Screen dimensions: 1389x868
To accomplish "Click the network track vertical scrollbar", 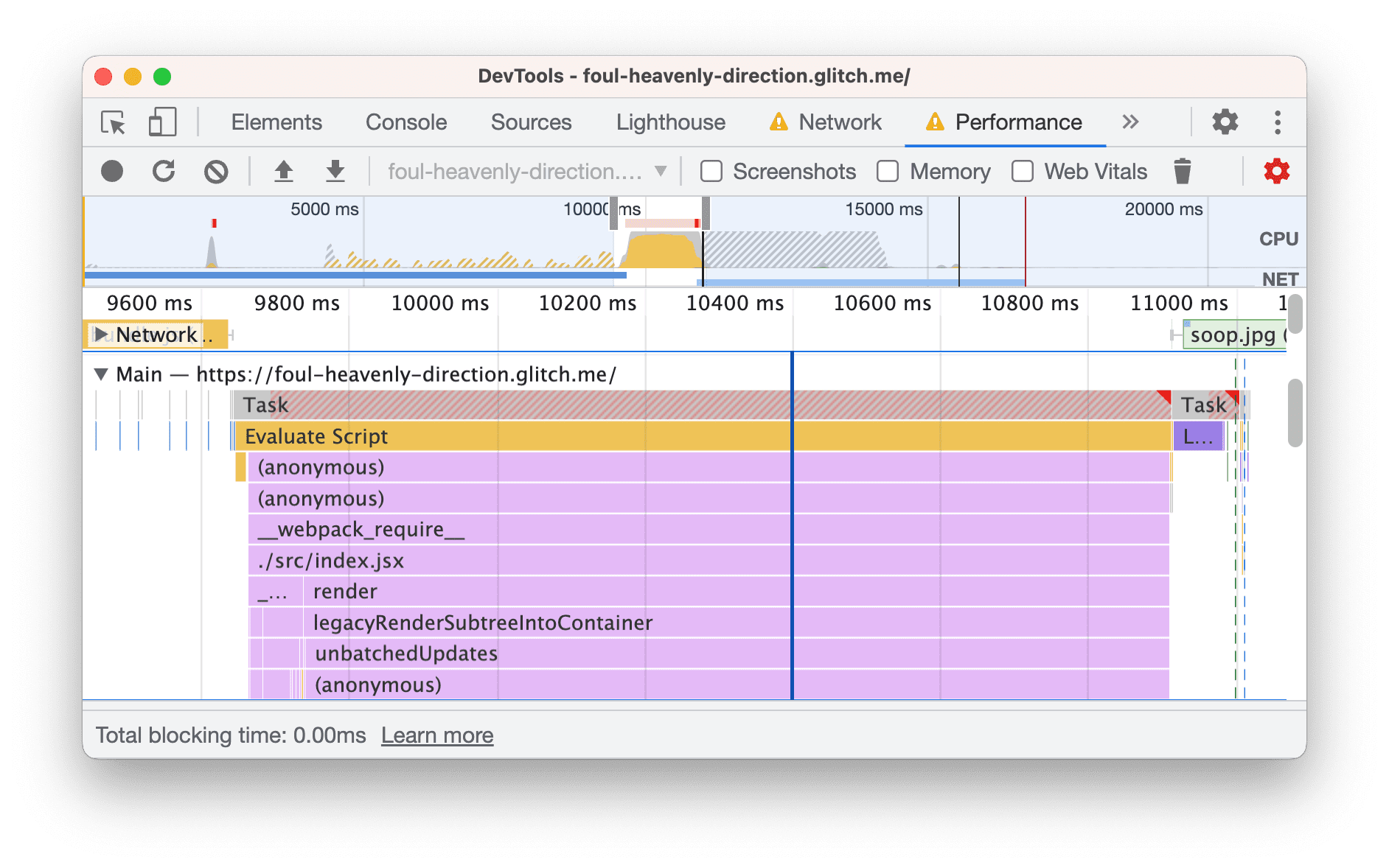I will click(x=1295, y=313).
